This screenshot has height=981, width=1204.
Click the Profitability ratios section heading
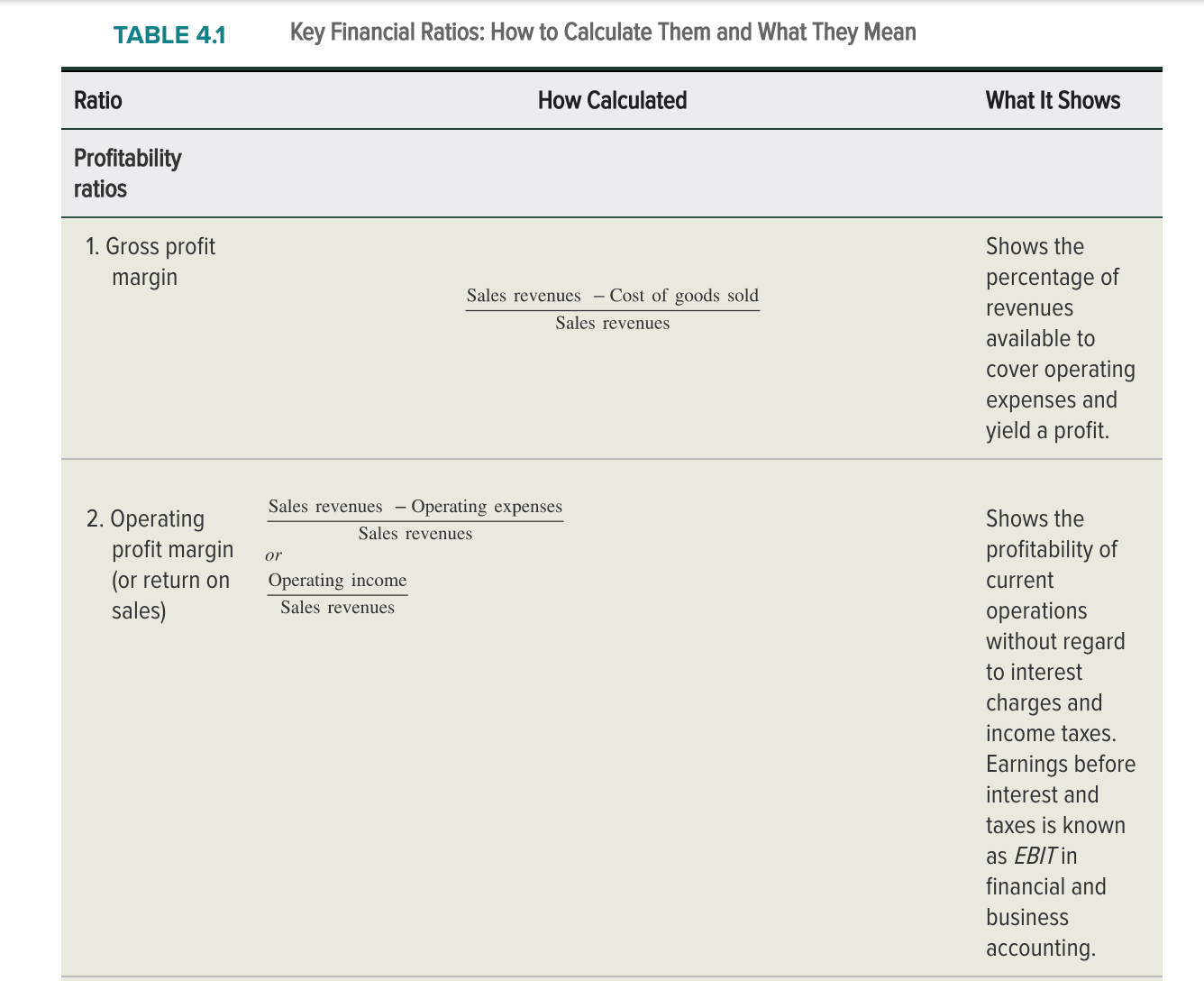[x=127, y=173]
